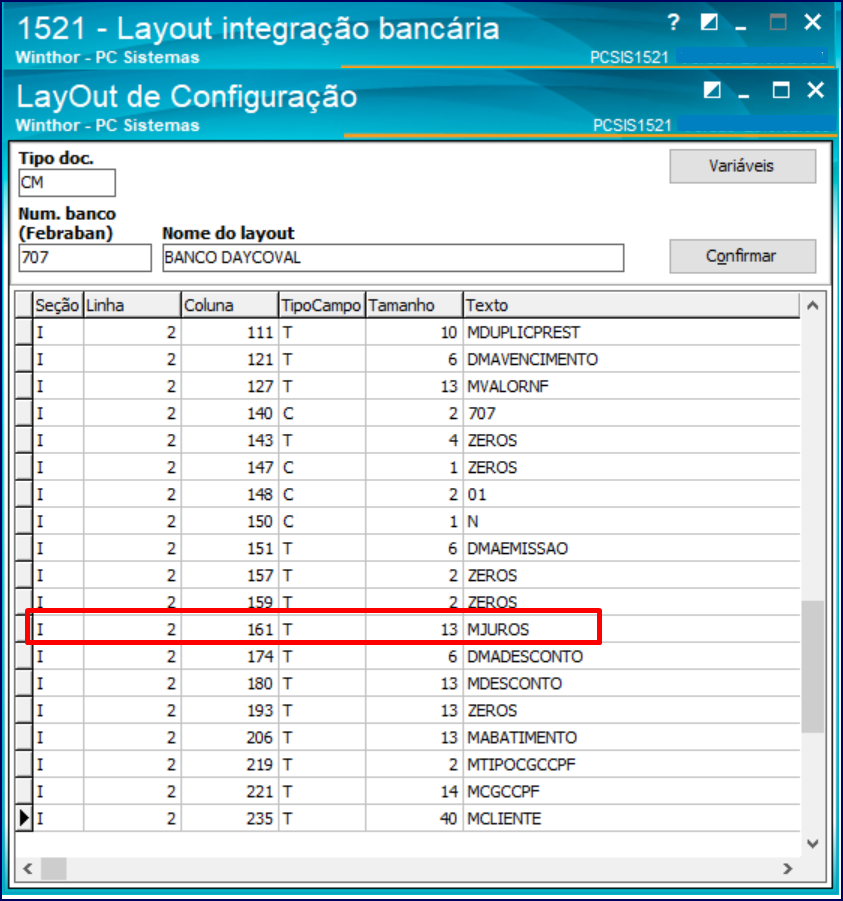The height and width of the screenshot is (901, 843).
Task: Click the horizontal scrollbar right arrow
Action: click(788, 868)
